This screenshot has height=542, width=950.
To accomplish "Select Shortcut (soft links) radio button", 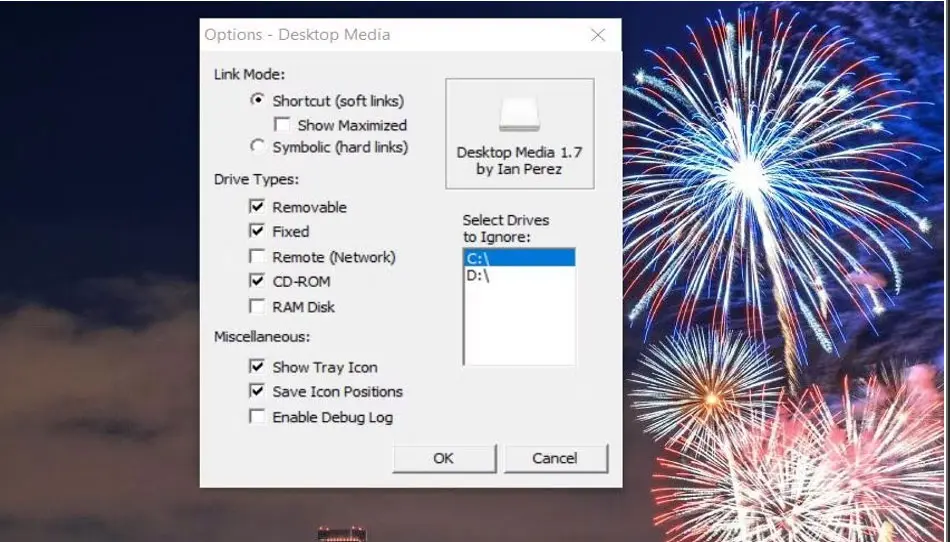I will 257,100.
